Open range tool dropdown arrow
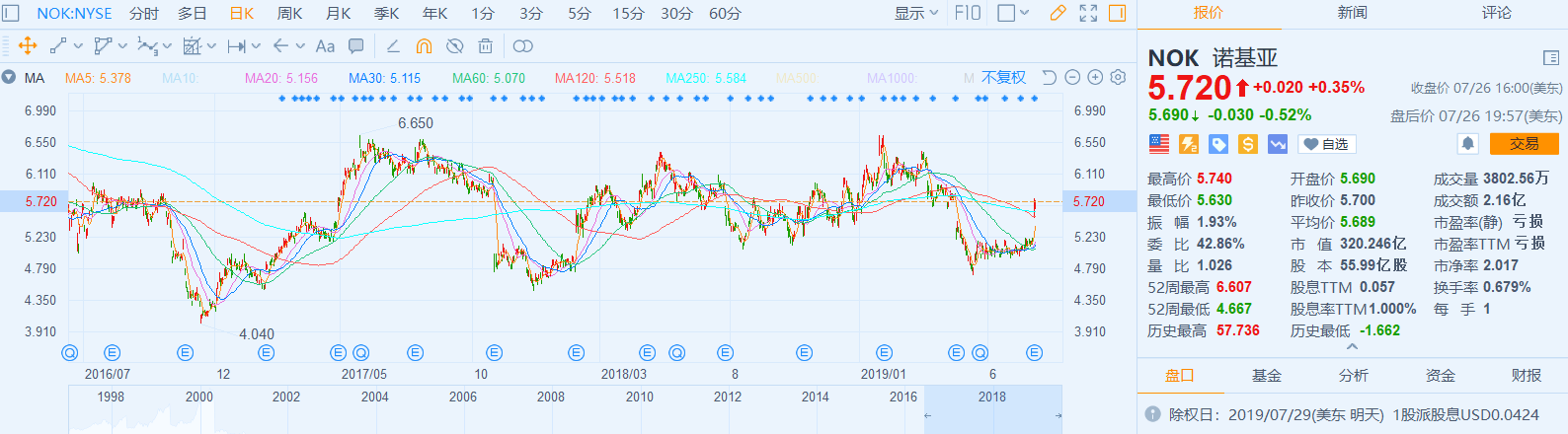 (256, 46)
